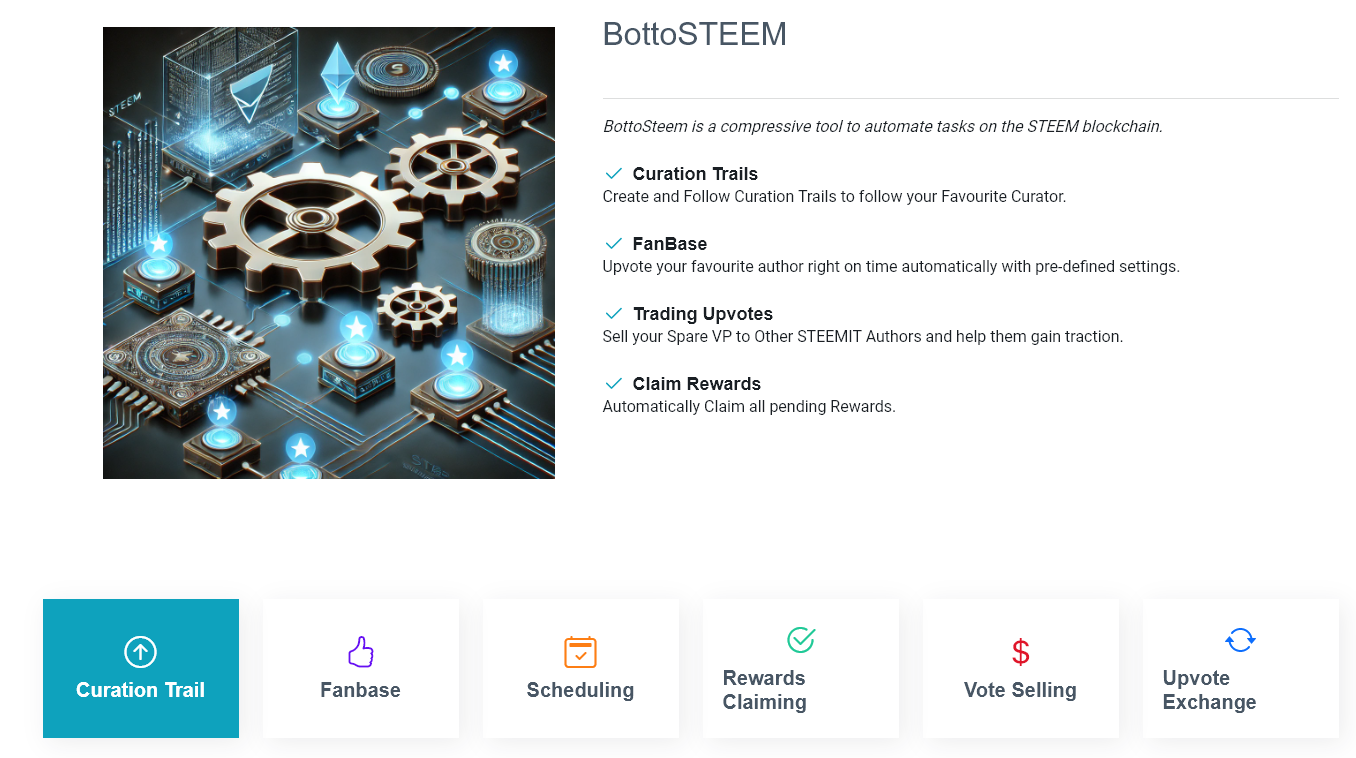Click the BottoSTEEM heading title
The width and height of the screenshot is (1356, 758).
pyautogui.click(x=694, y=35)
